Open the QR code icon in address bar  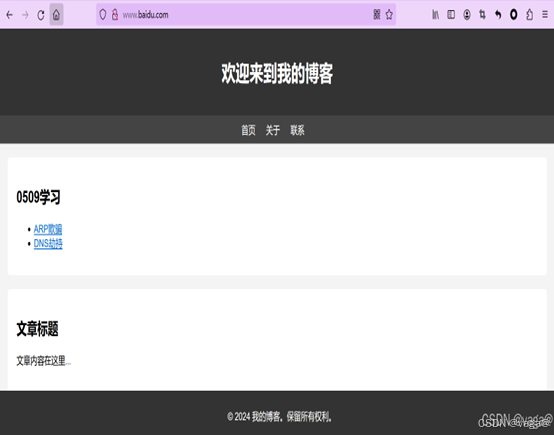point(377,14)
